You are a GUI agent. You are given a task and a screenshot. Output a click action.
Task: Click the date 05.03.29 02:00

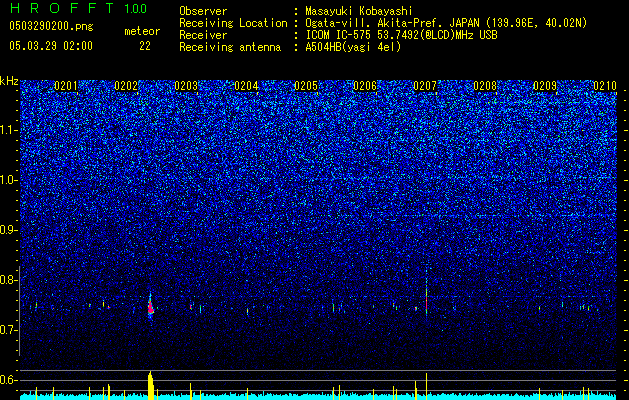coord(51,46)
